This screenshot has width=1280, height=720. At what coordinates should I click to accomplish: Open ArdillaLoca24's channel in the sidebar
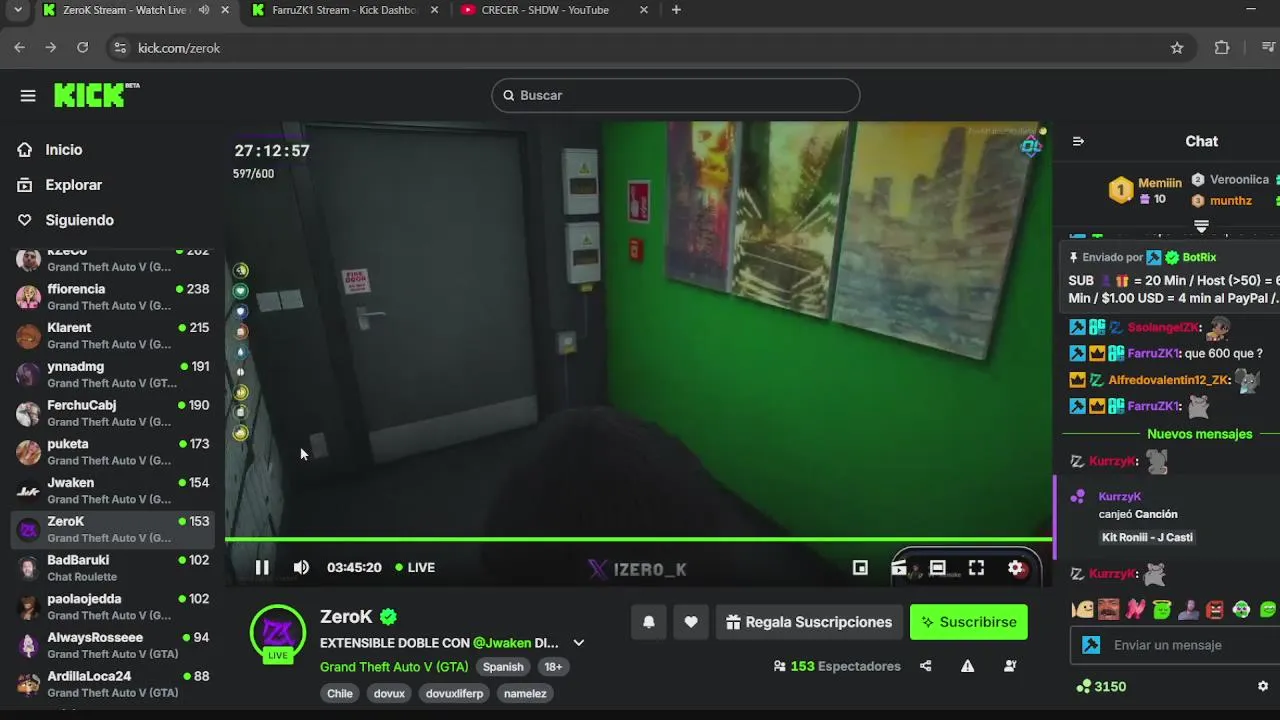pyautogui.click(x=113, y=684)
